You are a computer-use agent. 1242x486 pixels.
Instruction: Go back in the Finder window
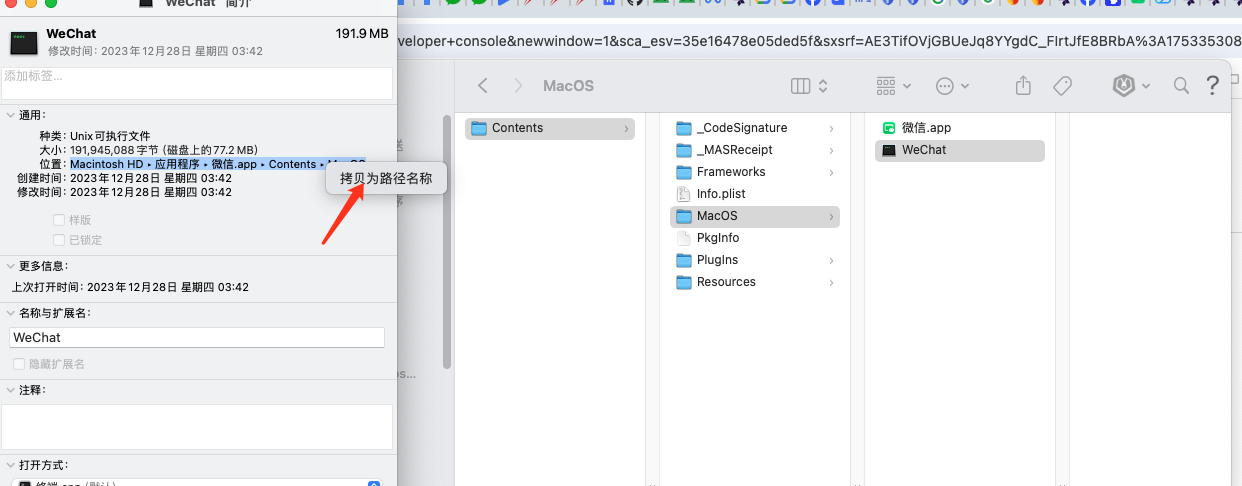pyautogui.click(x=483, y=86)
